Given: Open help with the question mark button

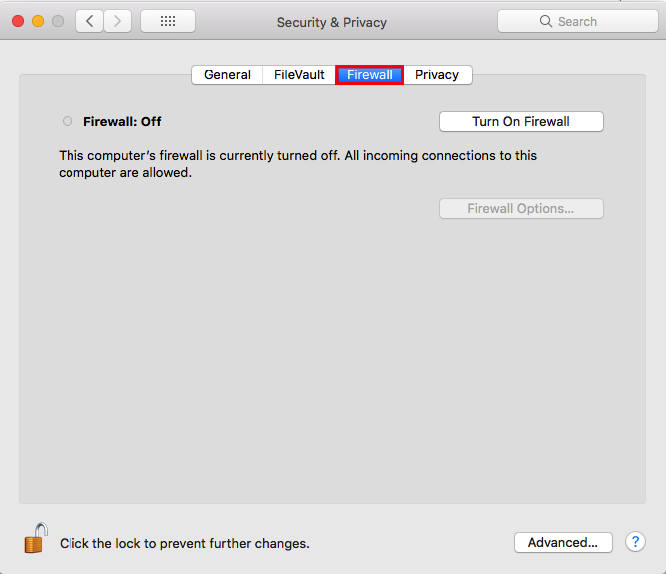Looking at the screenshot, I should [x=635, y=542].
